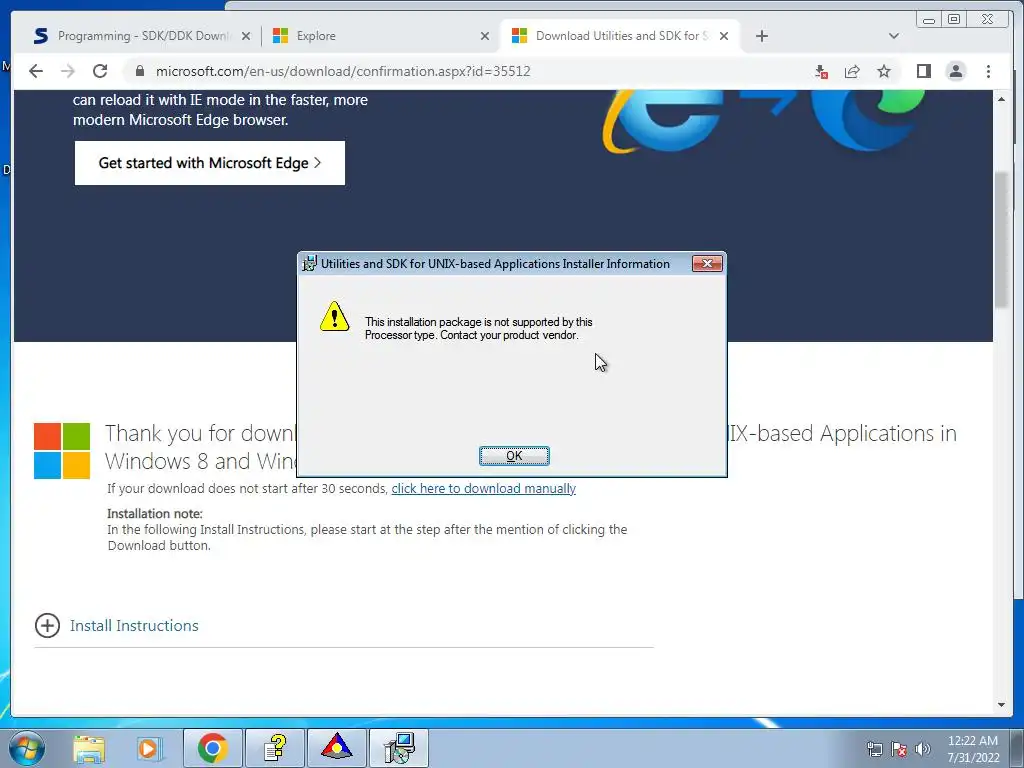Toggle the Chrome side panel

coord(923,71)
